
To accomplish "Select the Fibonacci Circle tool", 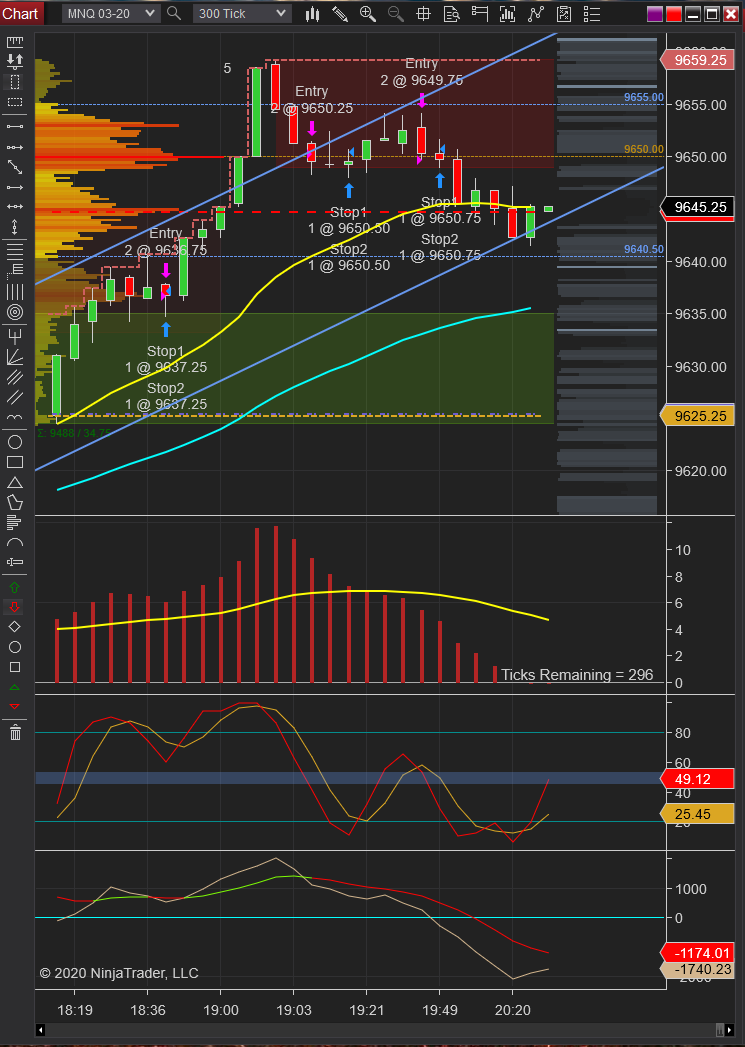I will [x=15, y=312].
